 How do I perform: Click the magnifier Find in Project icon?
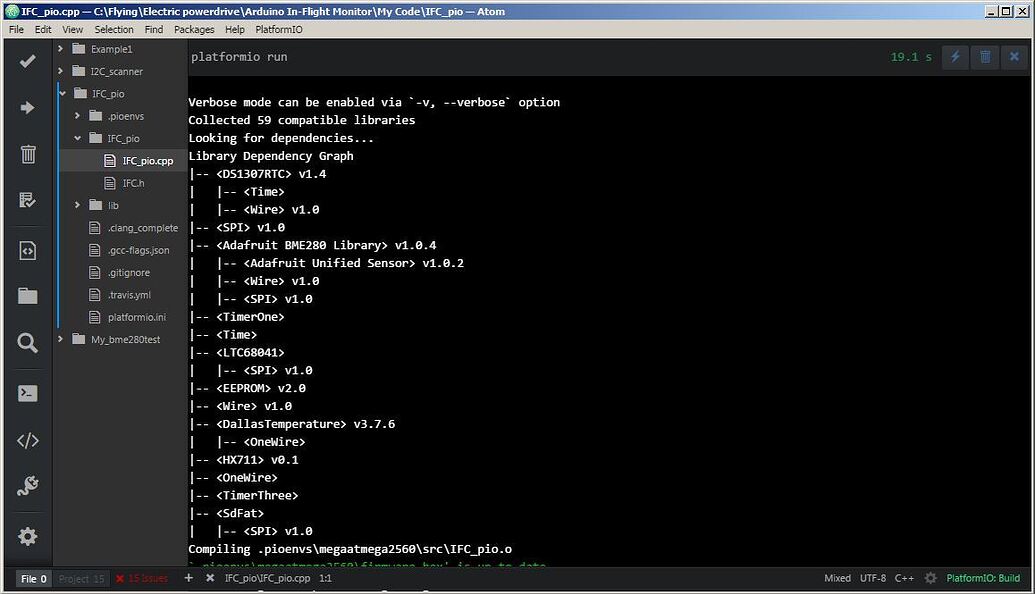pos(28,343)
